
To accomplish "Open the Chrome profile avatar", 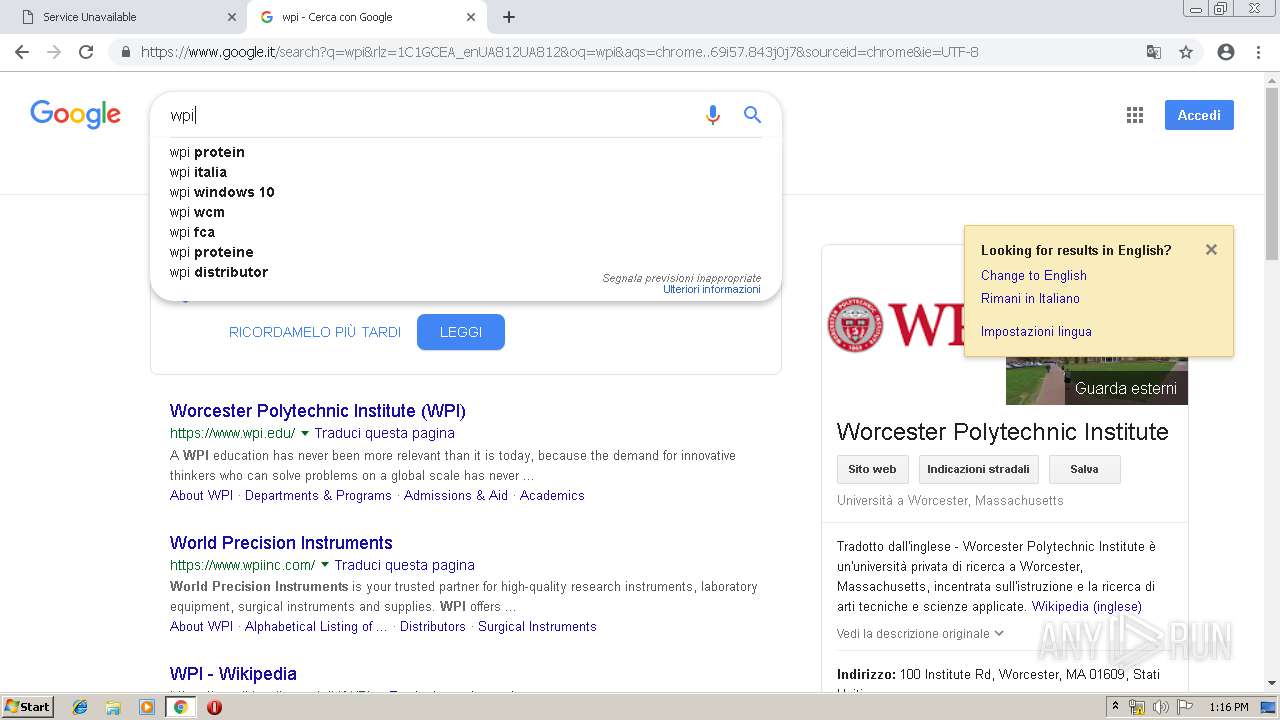I will (1226, 52).
